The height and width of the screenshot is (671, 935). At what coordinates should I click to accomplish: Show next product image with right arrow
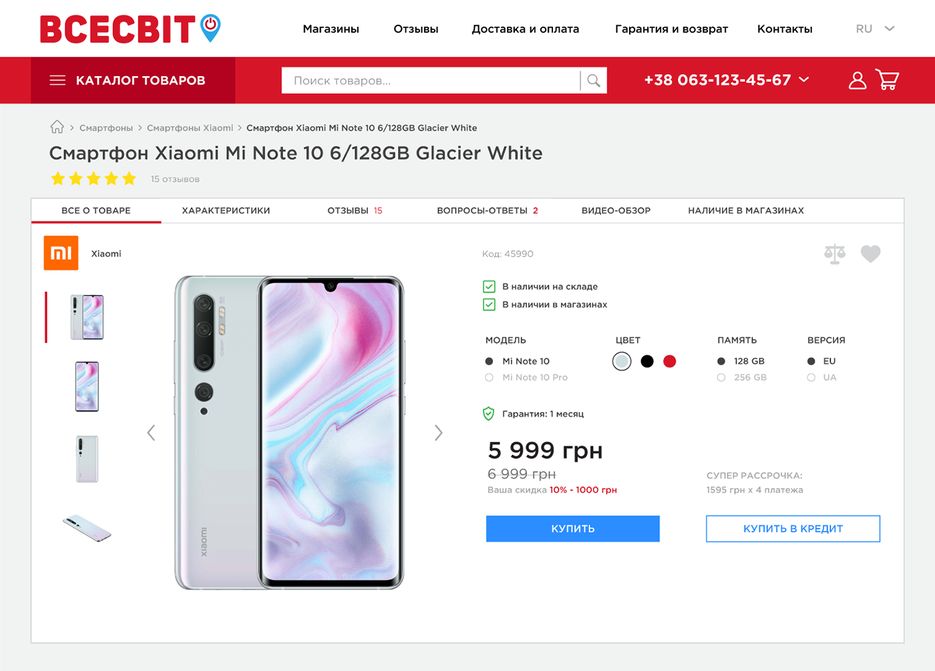438,432
